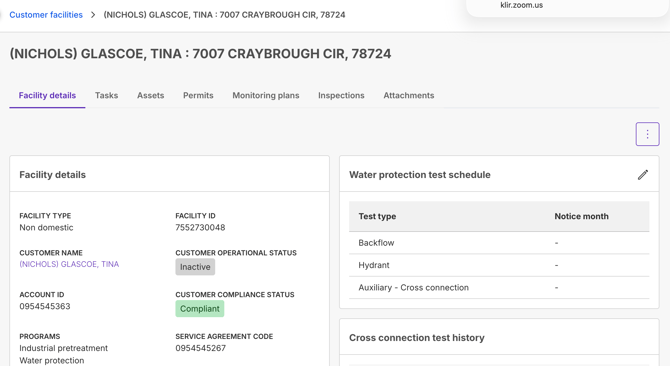
Task: Click the Hydrant notice month dash
Action: (556, 265)
